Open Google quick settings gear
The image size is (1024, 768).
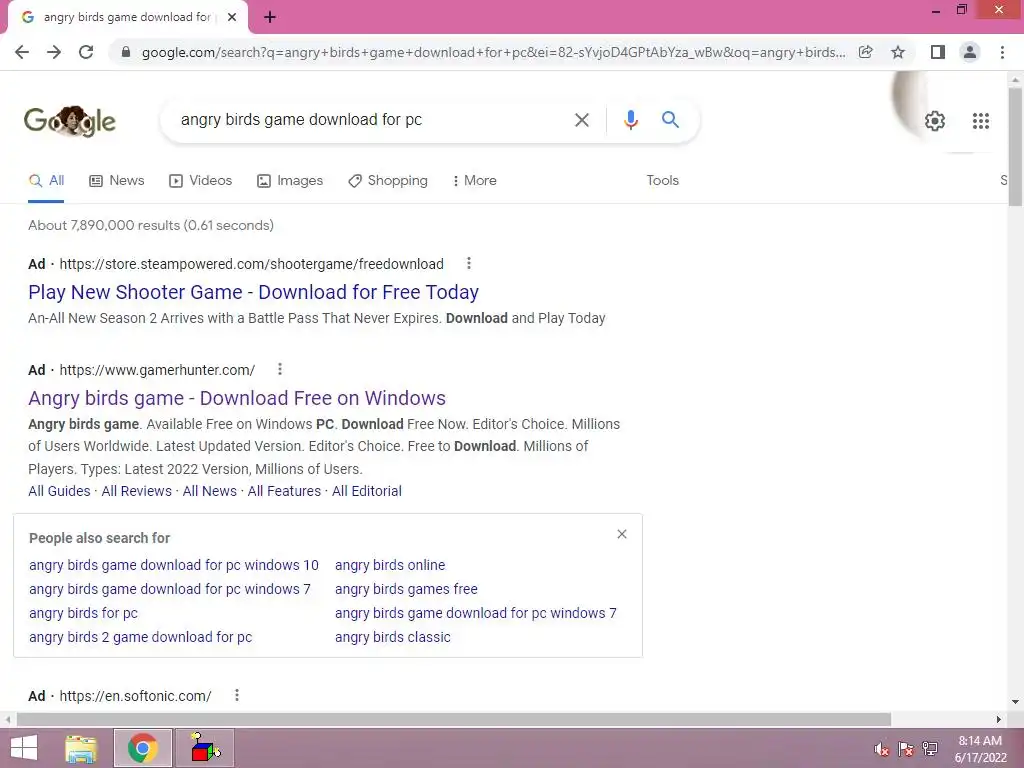[935, 121]
